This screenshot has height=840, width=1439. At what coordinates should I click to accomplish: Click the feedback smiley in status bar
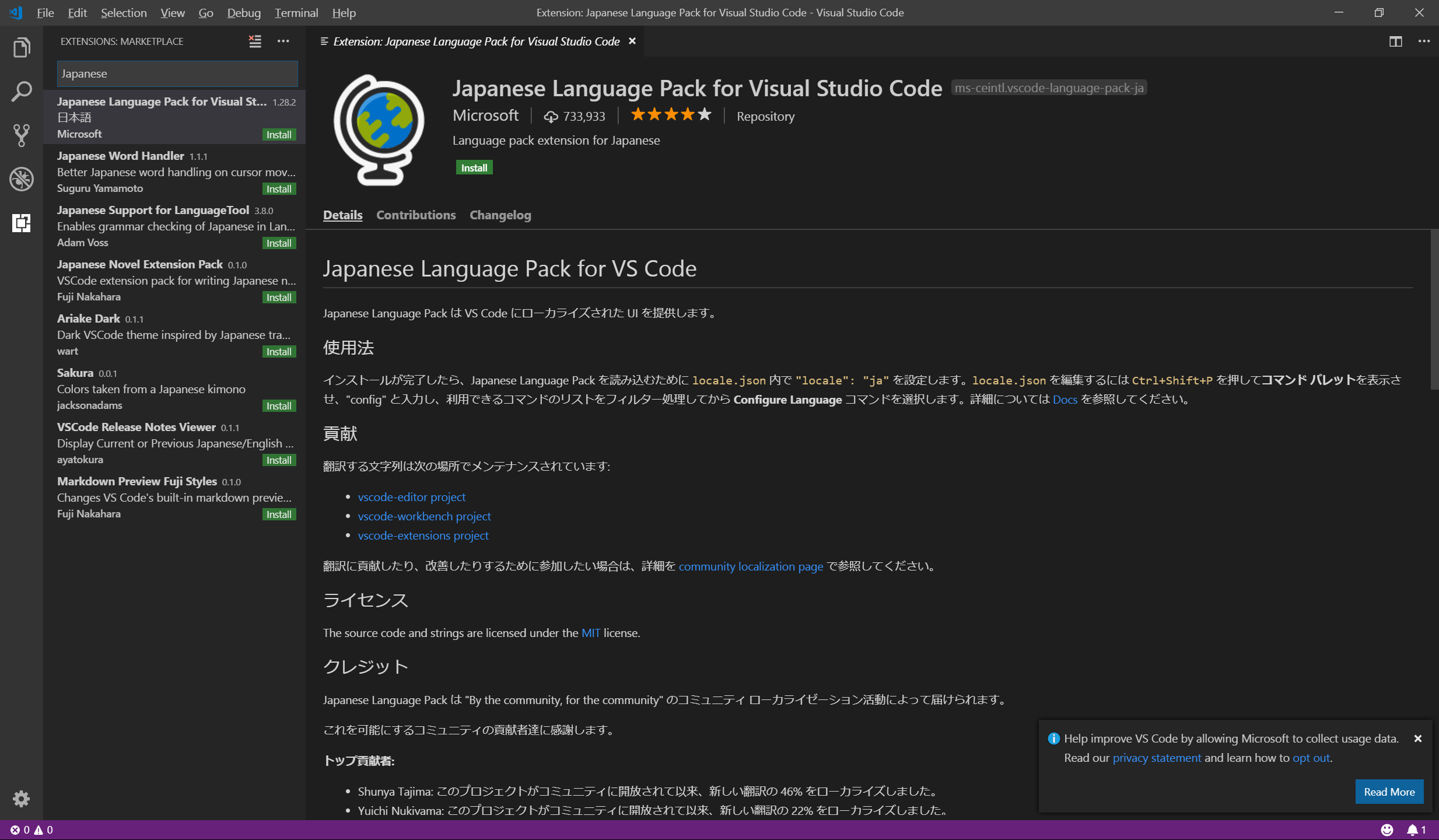pos(1387,829)
